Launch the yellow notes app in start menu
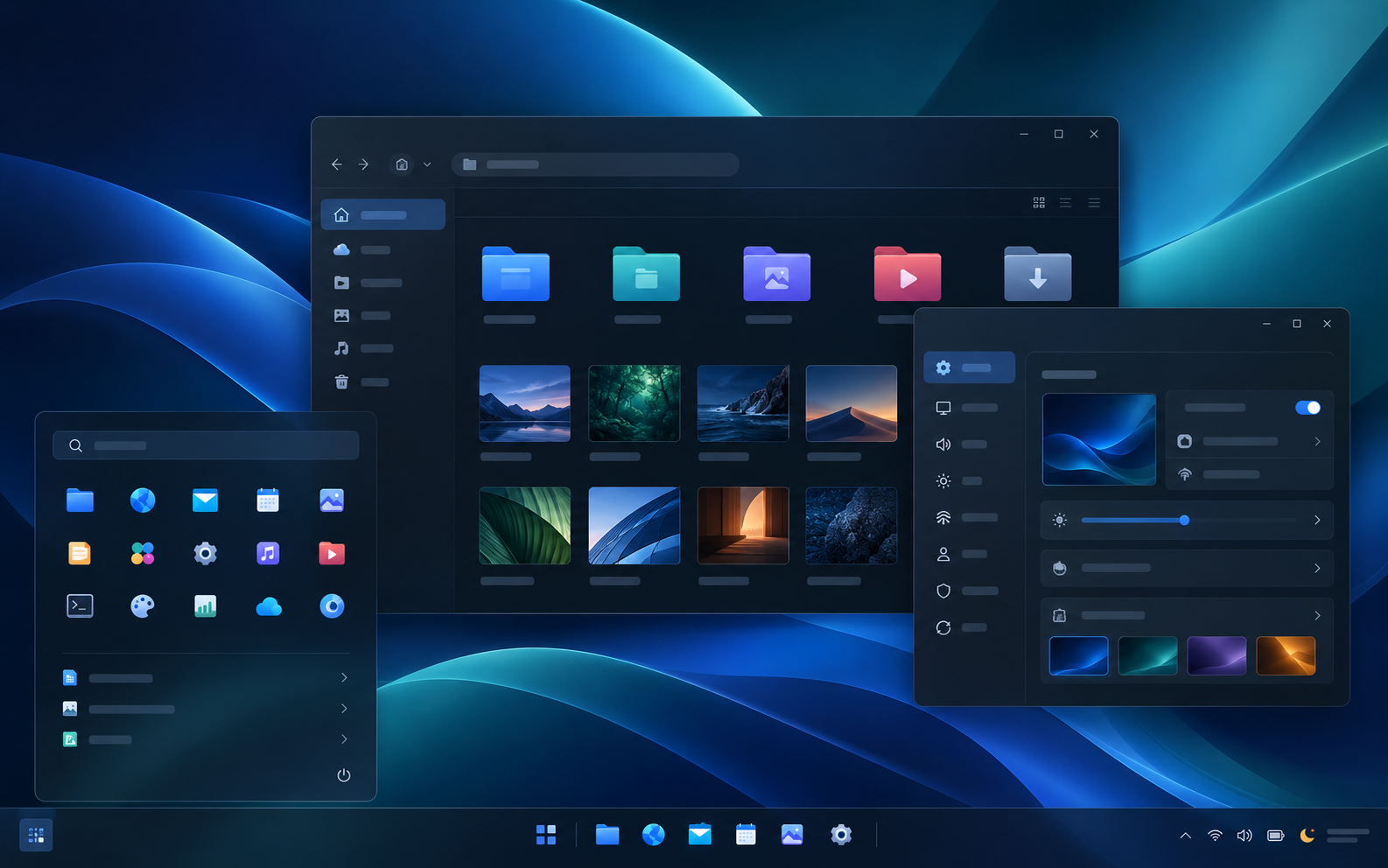The height and width of the screenshot is (868, 1388). coord(80,553)
